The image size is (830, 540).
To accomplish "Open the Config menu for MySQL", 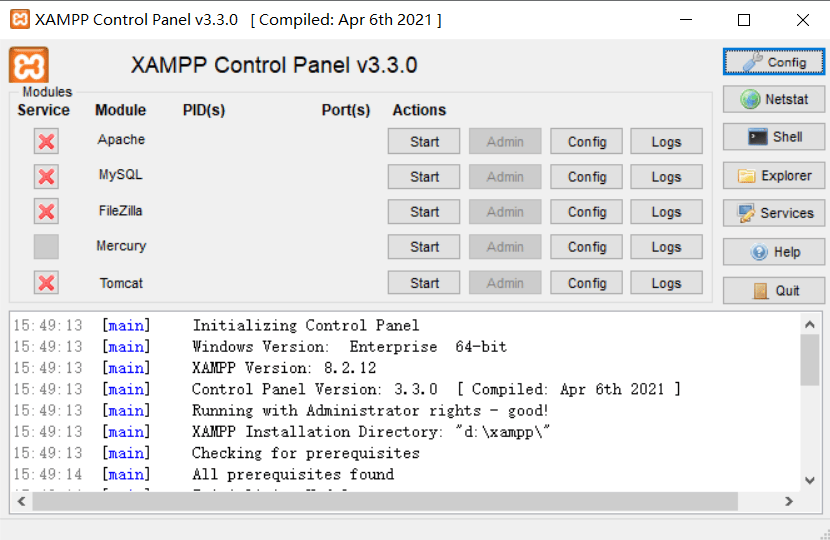I will point(587,177).
